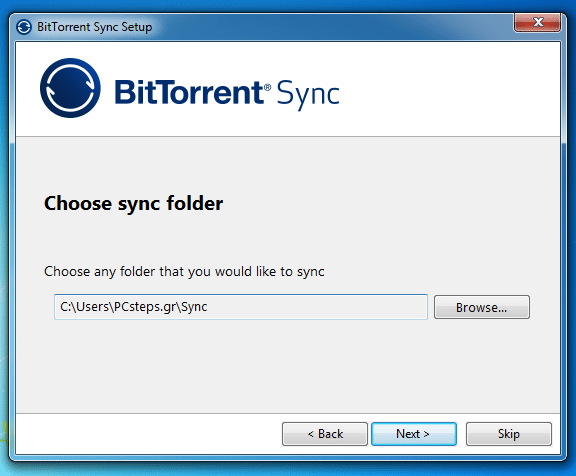The width and height of the screenshot is (576, 476).
Task: Skip the sync folder selection step
Action: click(x=509, y=434)
